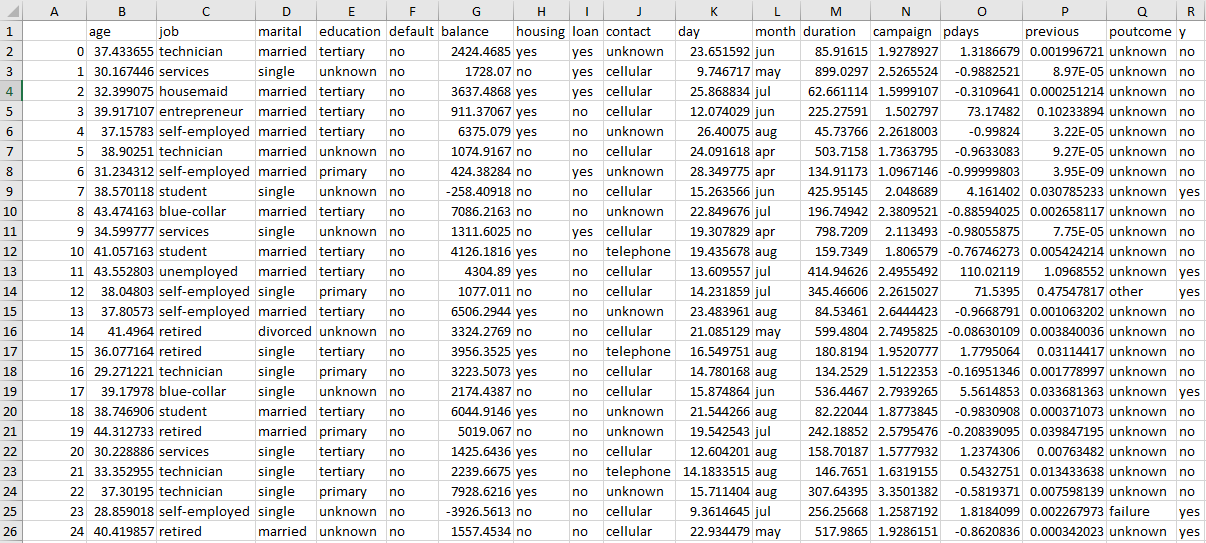
Task: Select column G header
Action: (476, 10)
